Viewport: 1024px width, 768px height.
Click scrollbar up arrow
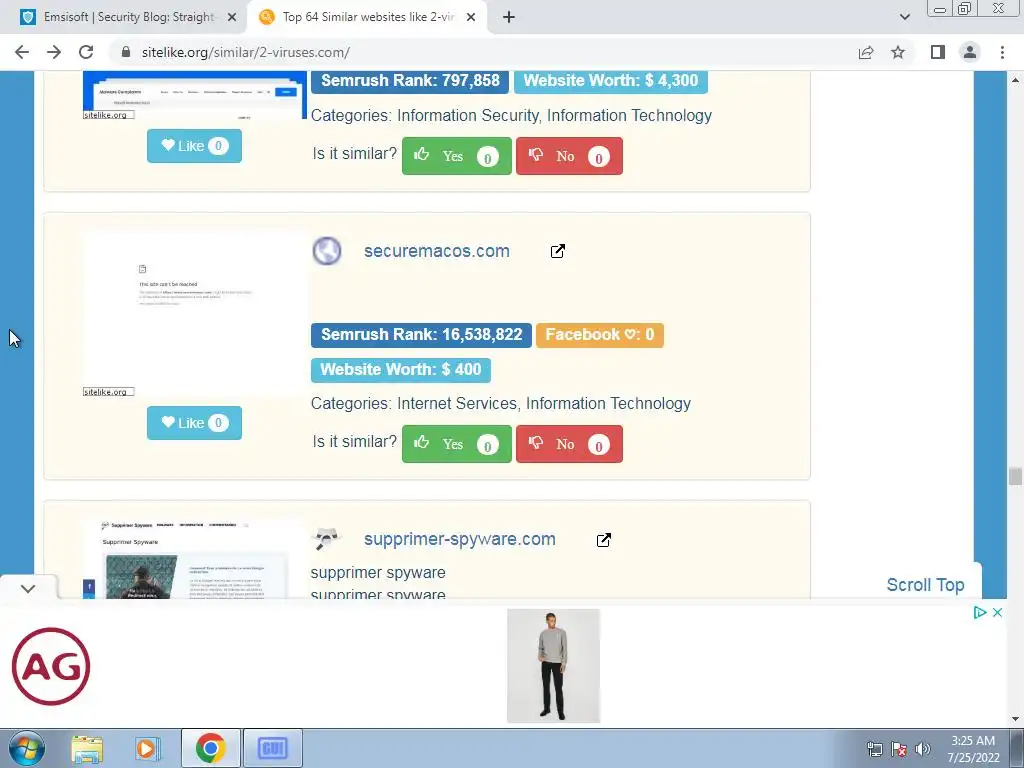click(x=1015, y=80)
